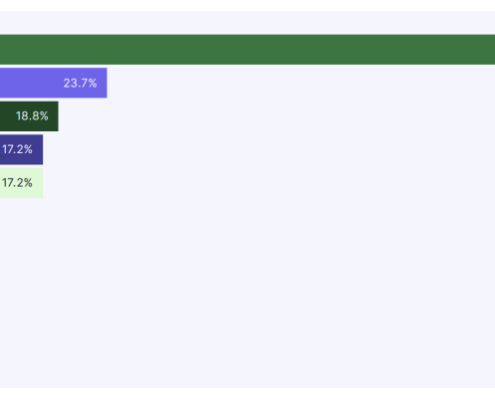Image resolution: width=495 pixels, height=400 pixels.
Task: Click the 23.7% value label
Action: [80, 83]
